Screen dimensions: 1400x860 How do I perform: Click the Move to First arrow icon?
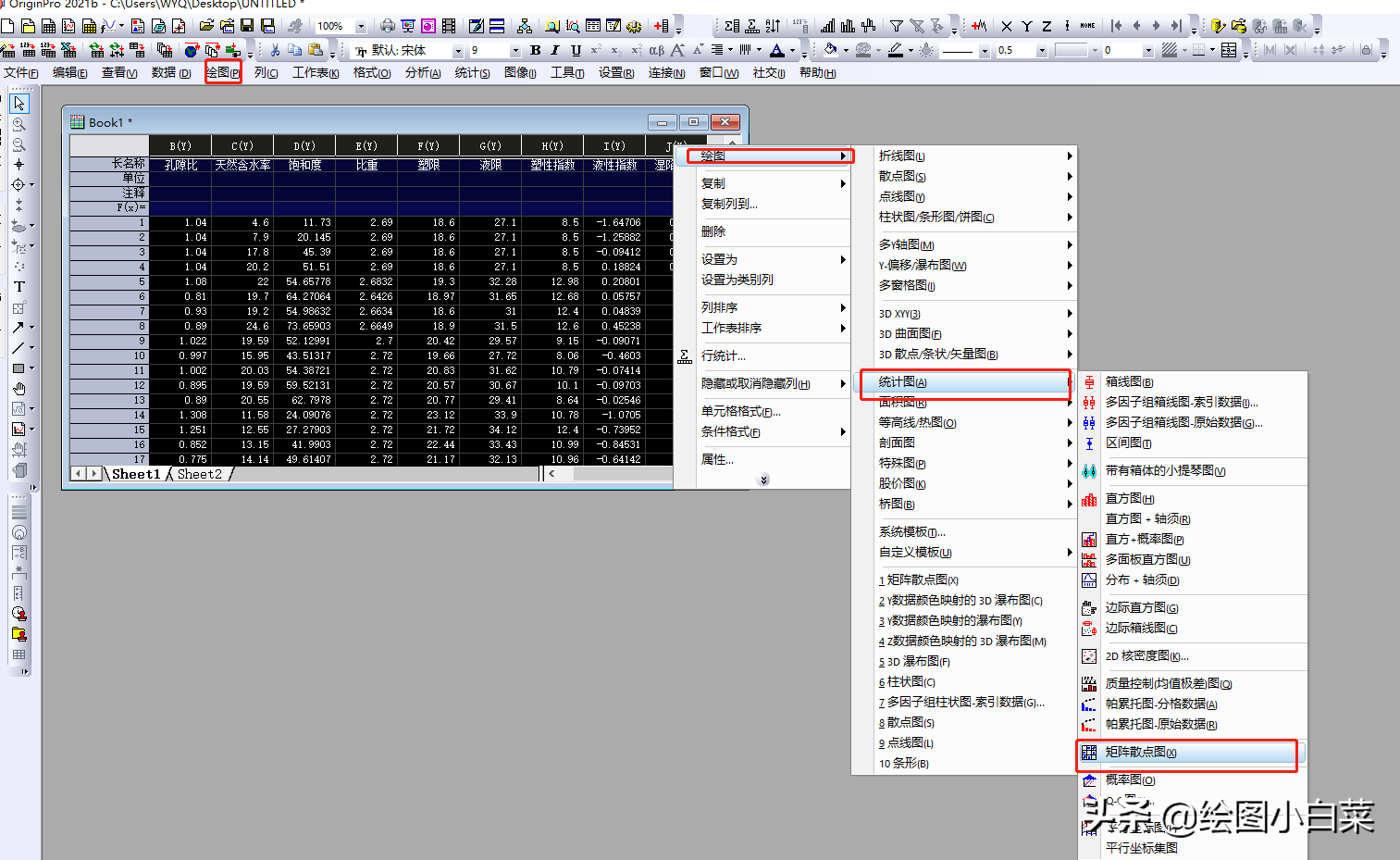pyautogui.click(x=1116, y=26)
